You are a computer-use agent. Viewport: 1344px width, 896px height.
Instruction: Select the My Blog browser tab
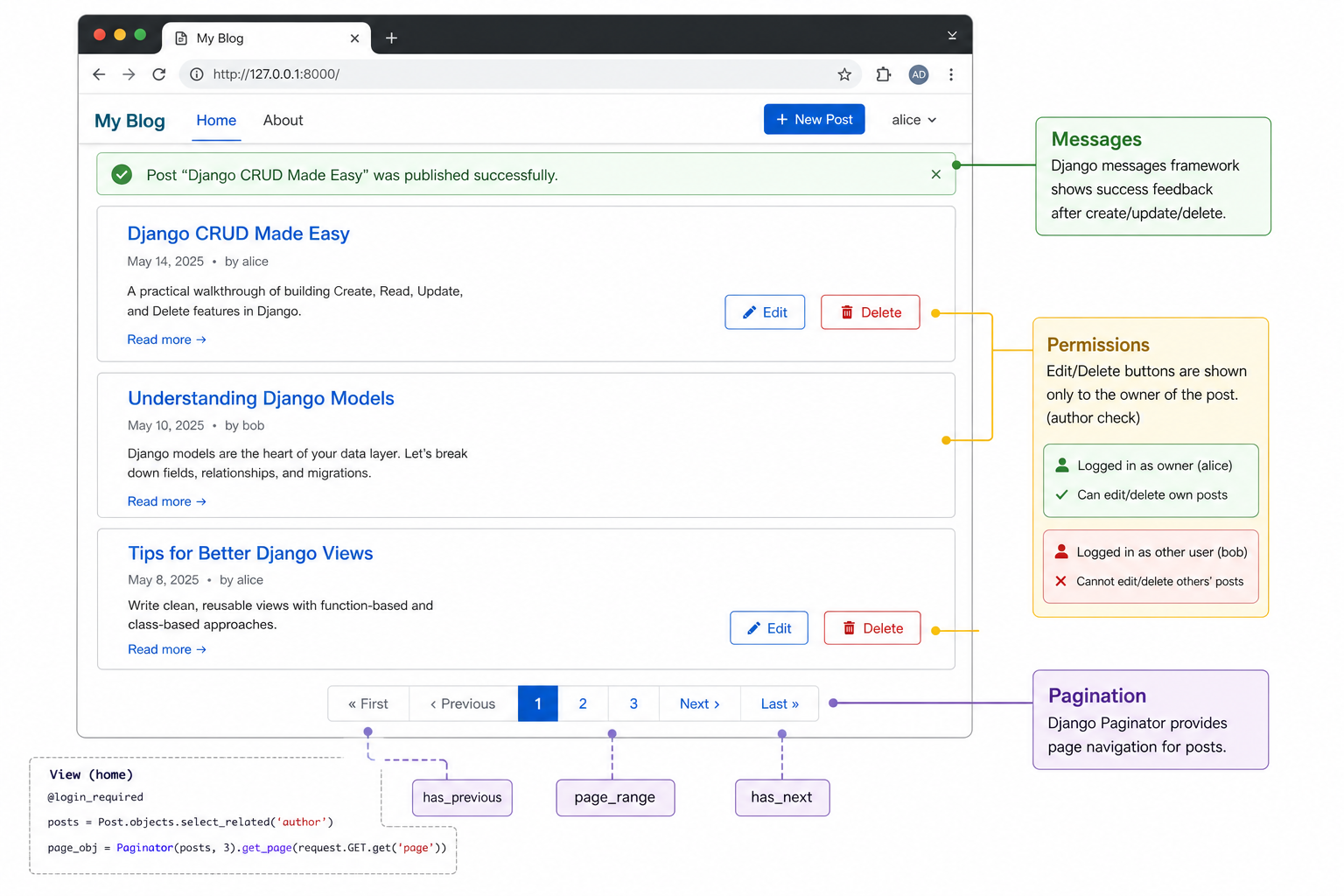(x=267, y=38)
